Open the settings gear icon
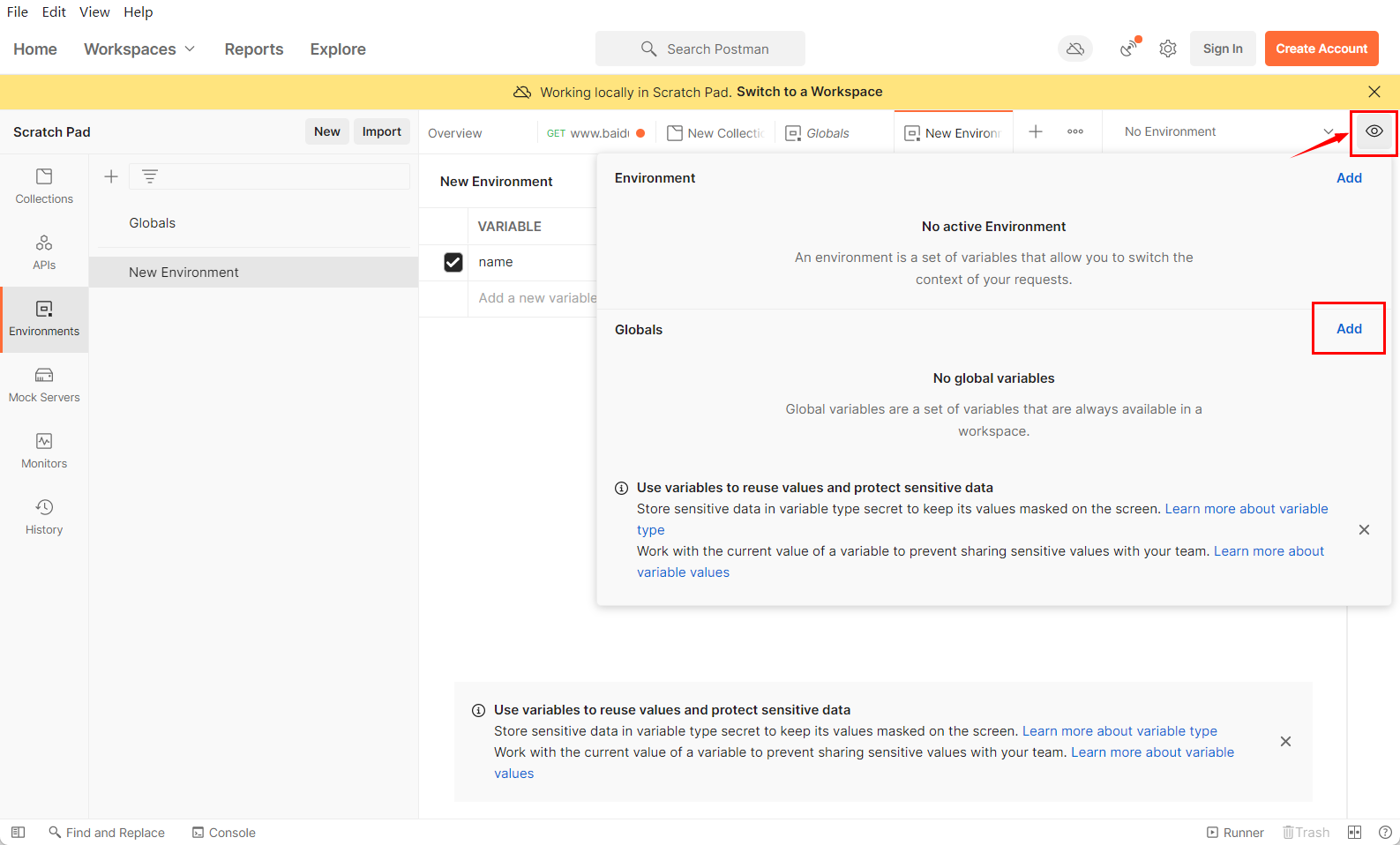 pyautogui.click(x=1168, y=49)
